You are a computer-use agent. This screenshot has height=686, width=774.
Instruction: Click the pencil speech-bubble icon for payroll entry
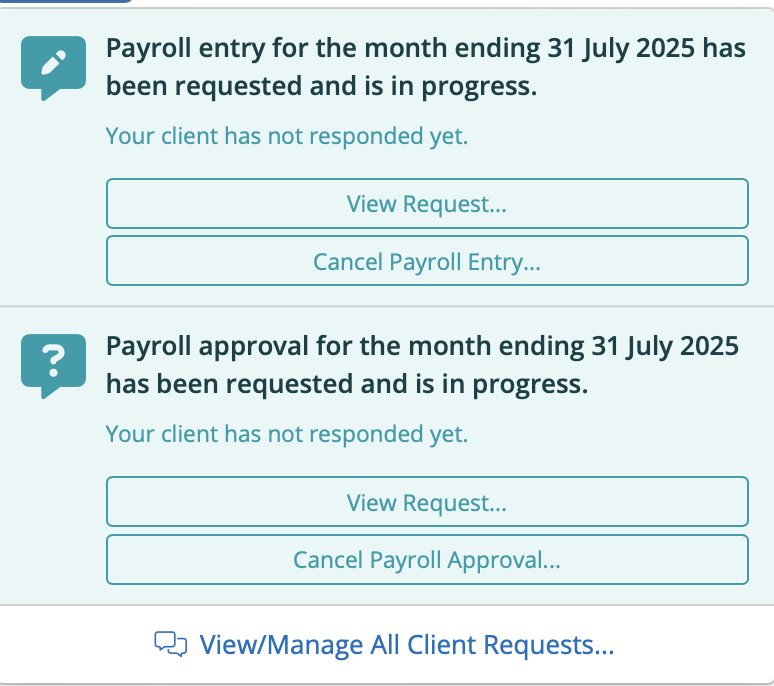coord(53,68)
